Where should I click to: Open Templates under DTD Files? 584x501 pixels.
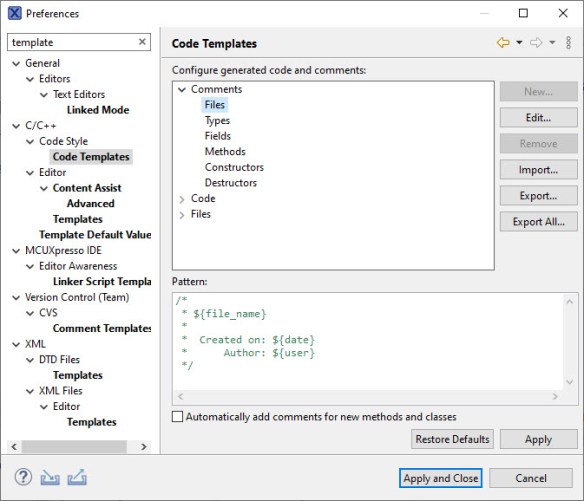(x=77, y=375)
